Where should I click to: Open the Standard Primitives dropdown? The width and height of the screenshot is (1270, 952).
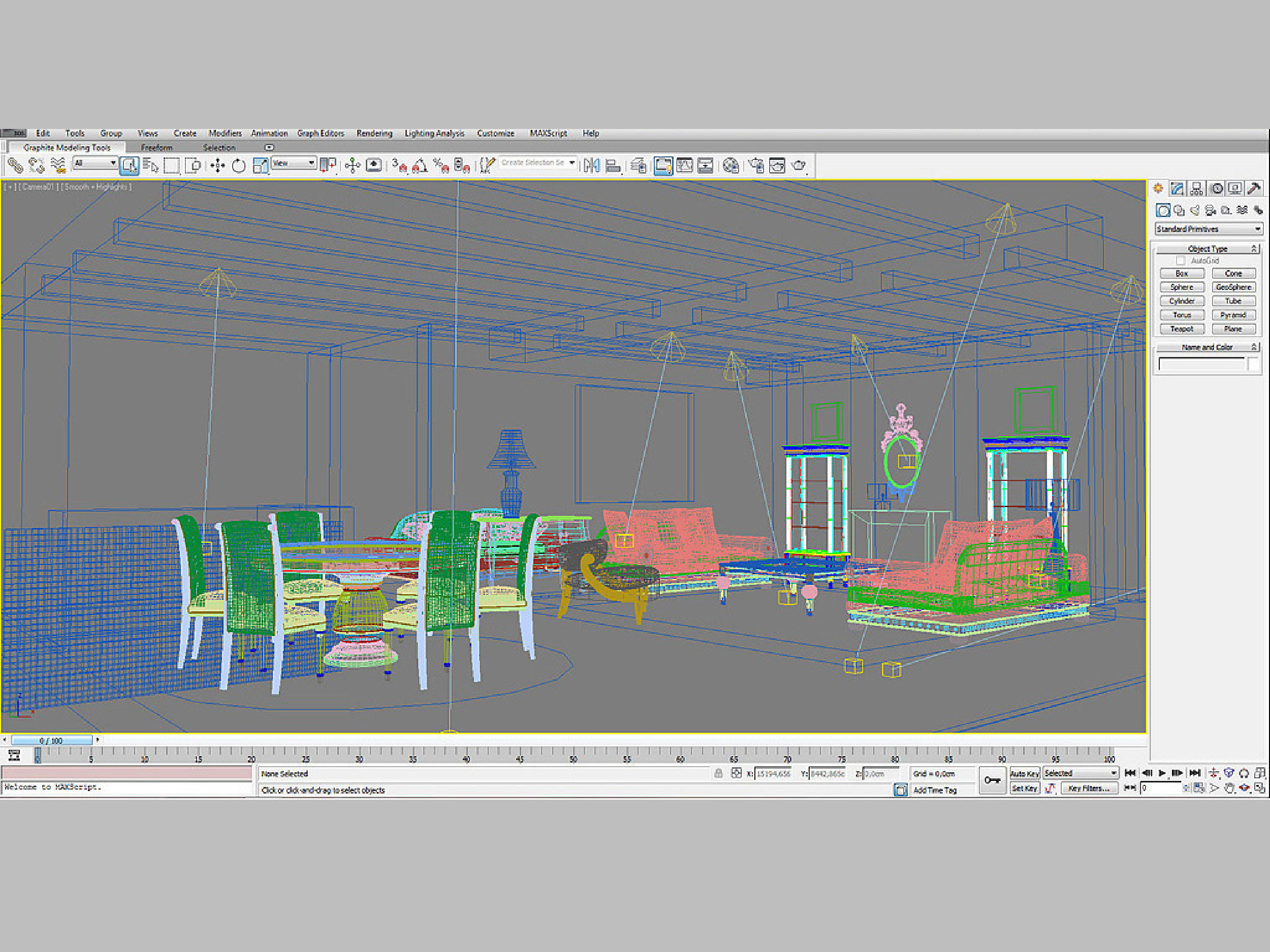(x=1208, y=229)
